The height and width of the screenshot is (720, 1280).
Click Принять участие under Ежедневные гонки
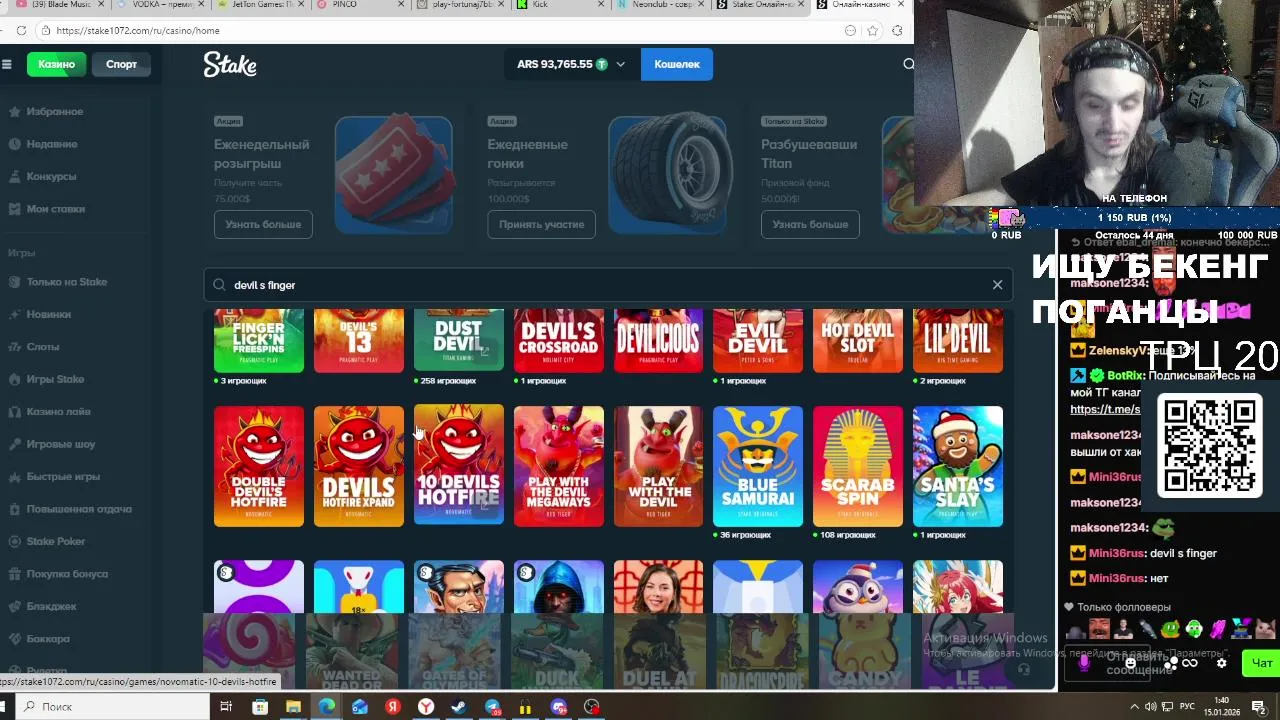pyautogui.click(x=541, y=224)
